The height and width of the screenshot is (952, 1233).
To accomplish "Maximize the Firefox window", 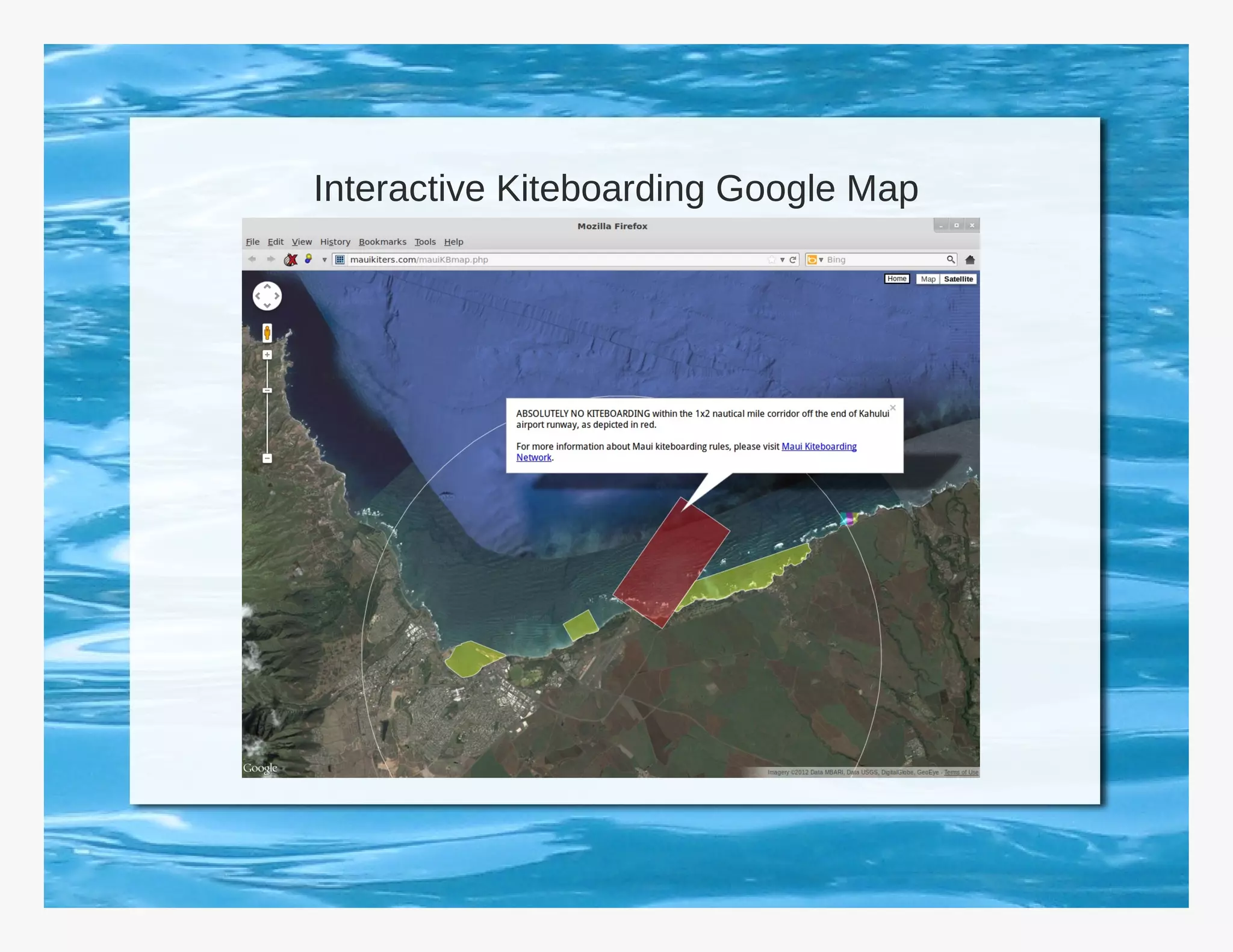I will tap(957, 226).
